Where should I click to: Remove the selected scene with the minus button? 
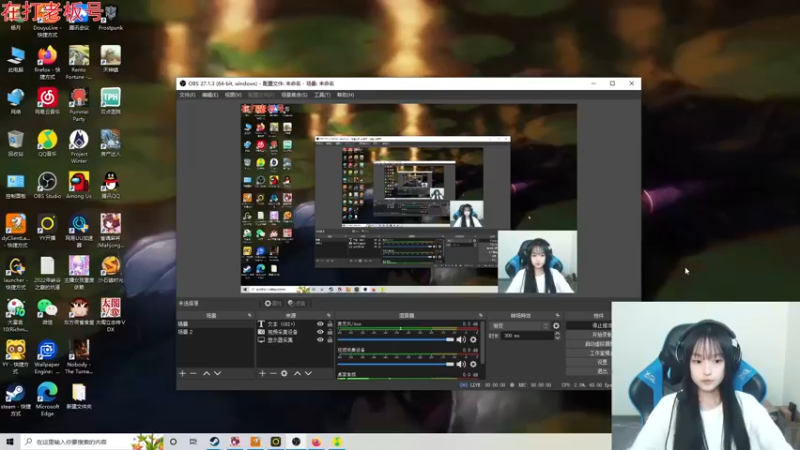(x=193, y=373)
